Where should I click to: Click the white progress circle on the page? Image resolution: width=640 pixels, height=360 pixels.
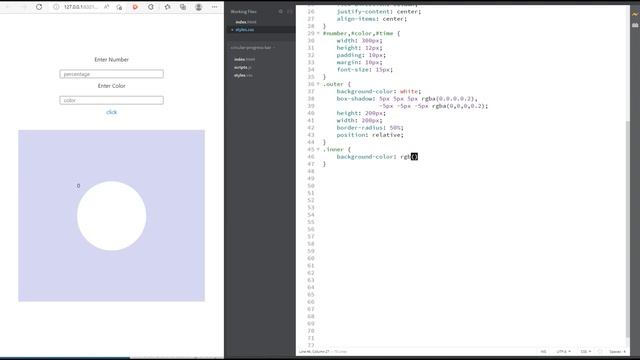[111, 216]
